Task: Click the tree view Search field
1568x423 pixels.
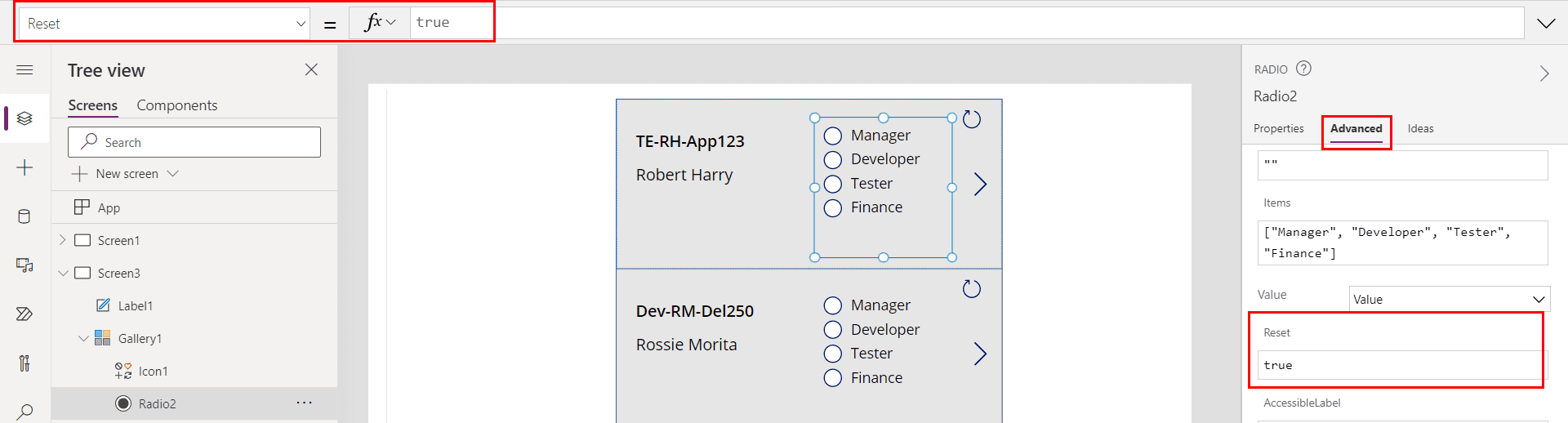Action: coord(194,142)
